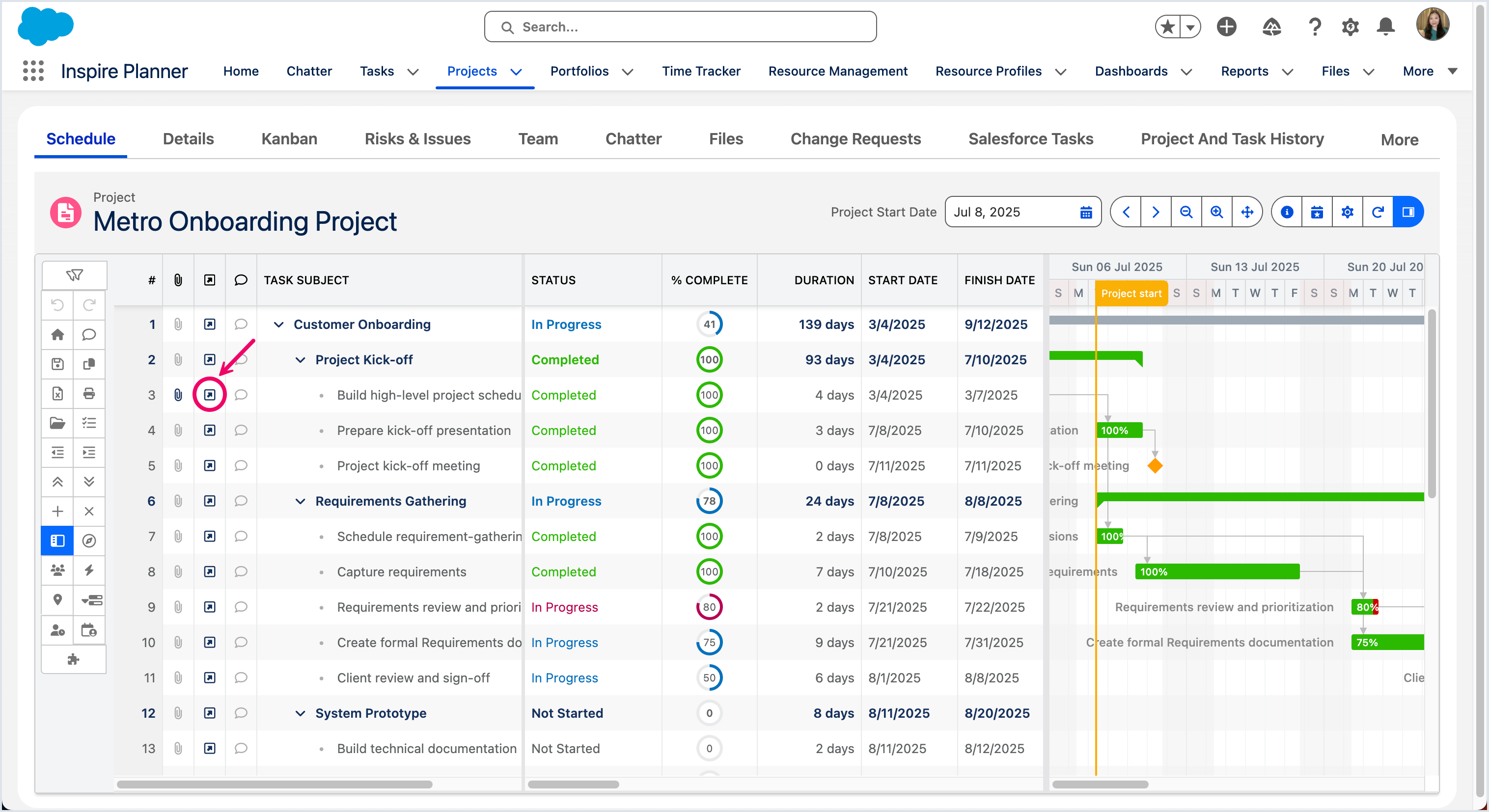Click the redo arrow in the left toolbar
Screen dimensions: 1489x812
tap(89, 304)
